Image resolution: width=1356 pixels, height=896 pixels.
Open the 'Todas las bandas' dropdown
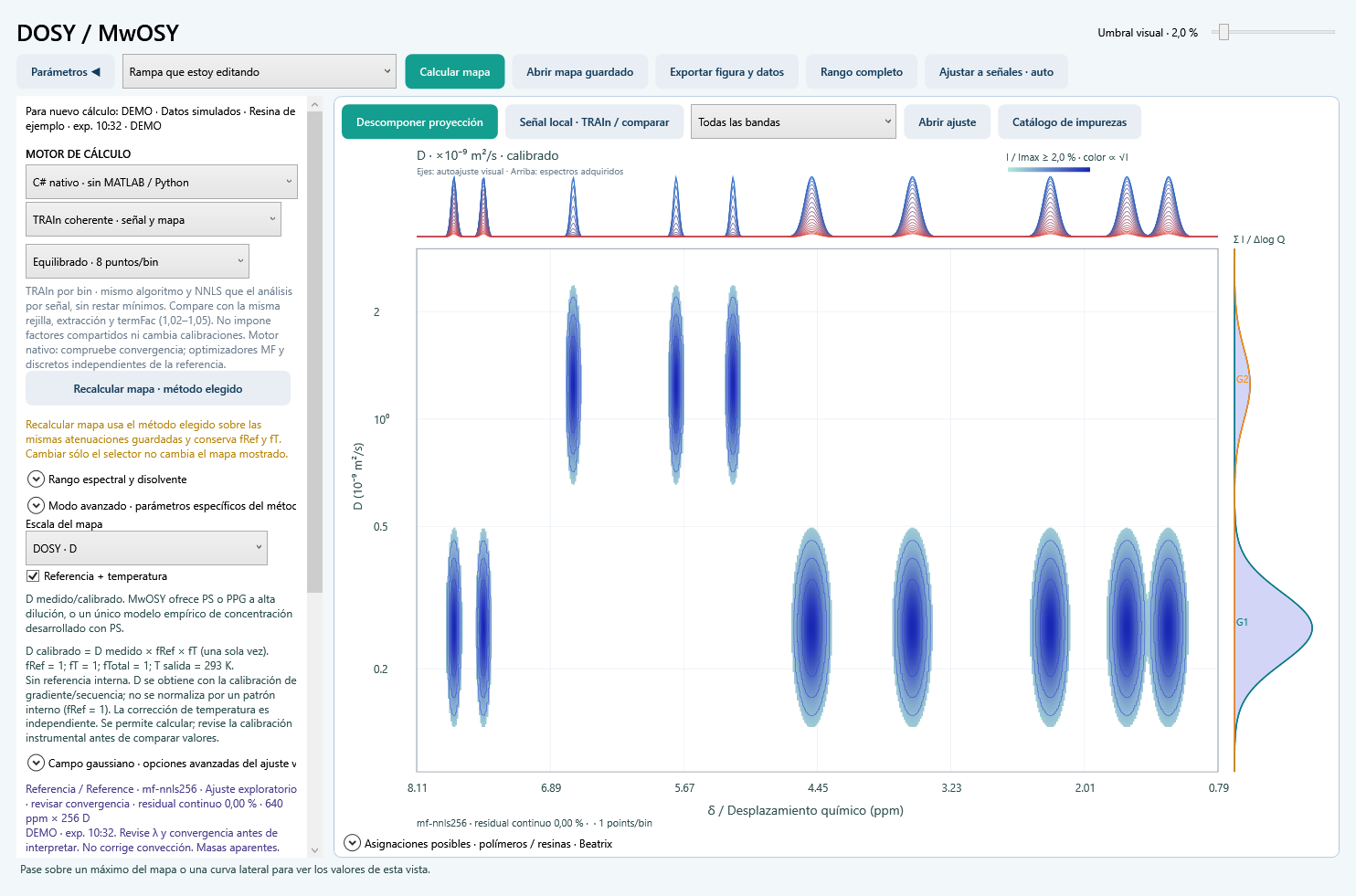click(793, 122)
